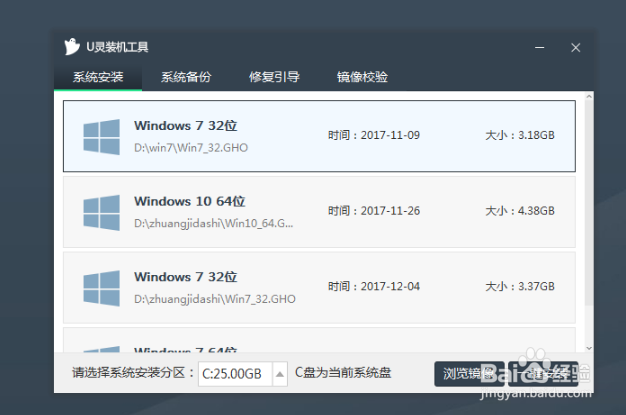Click the date 时间：2017-12-04
626x415 pixels.
coord(374,286)
